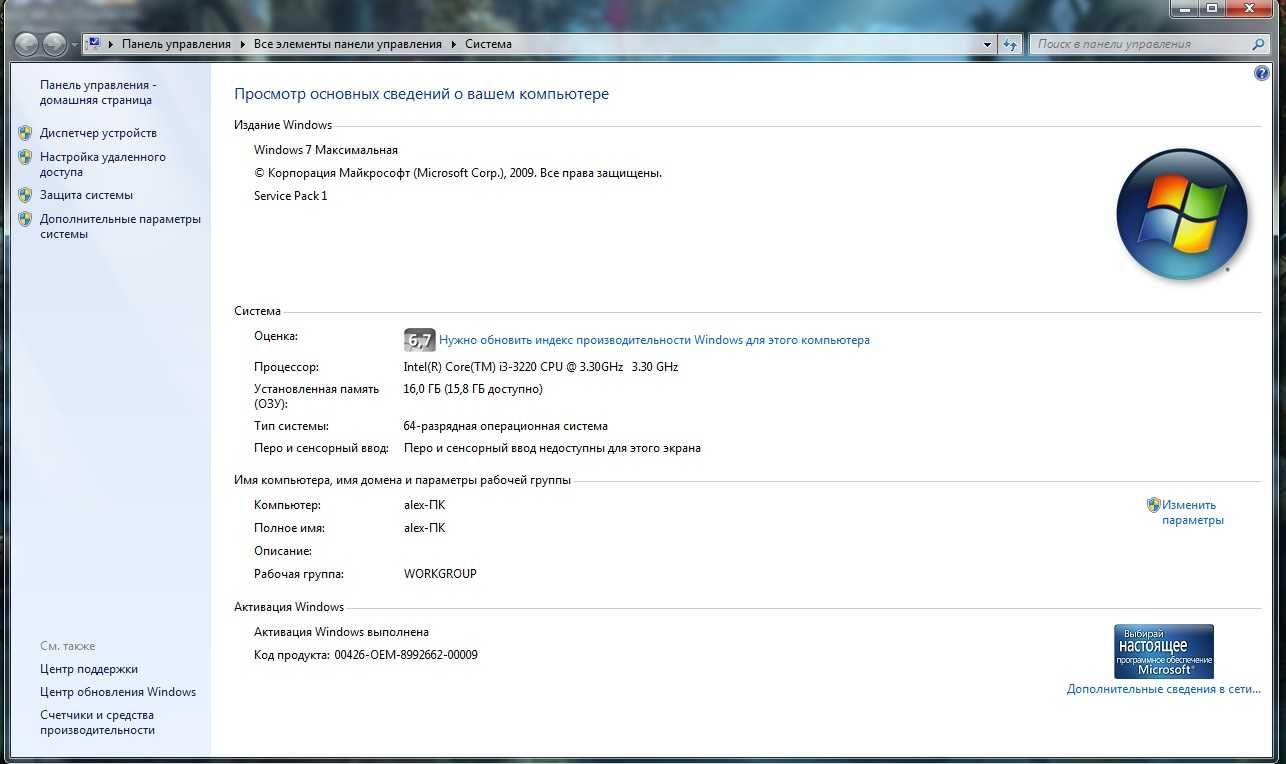The height and width of the screenshot is (764, 1286).
Task: Open 'Центр поддержки' link
Action: [x=89, y=669]
